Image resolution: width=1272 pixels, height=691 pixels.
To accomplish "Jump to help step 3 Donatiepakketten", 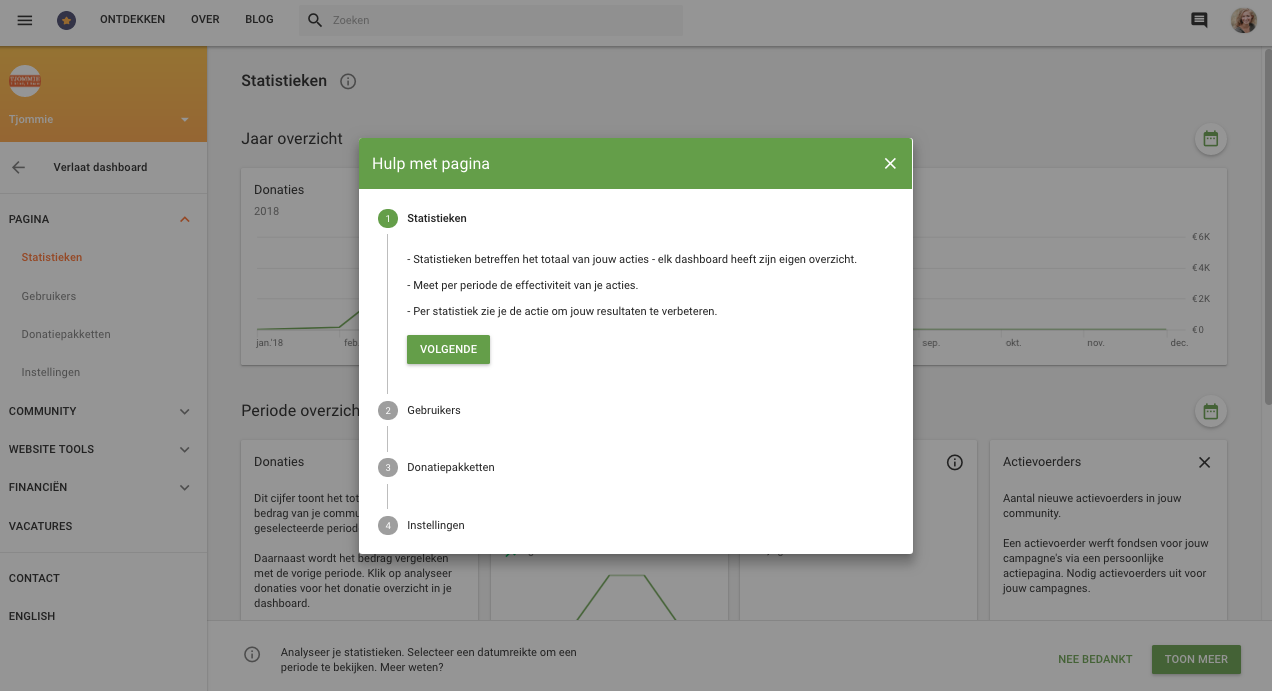I will click(x=436, y=467).
